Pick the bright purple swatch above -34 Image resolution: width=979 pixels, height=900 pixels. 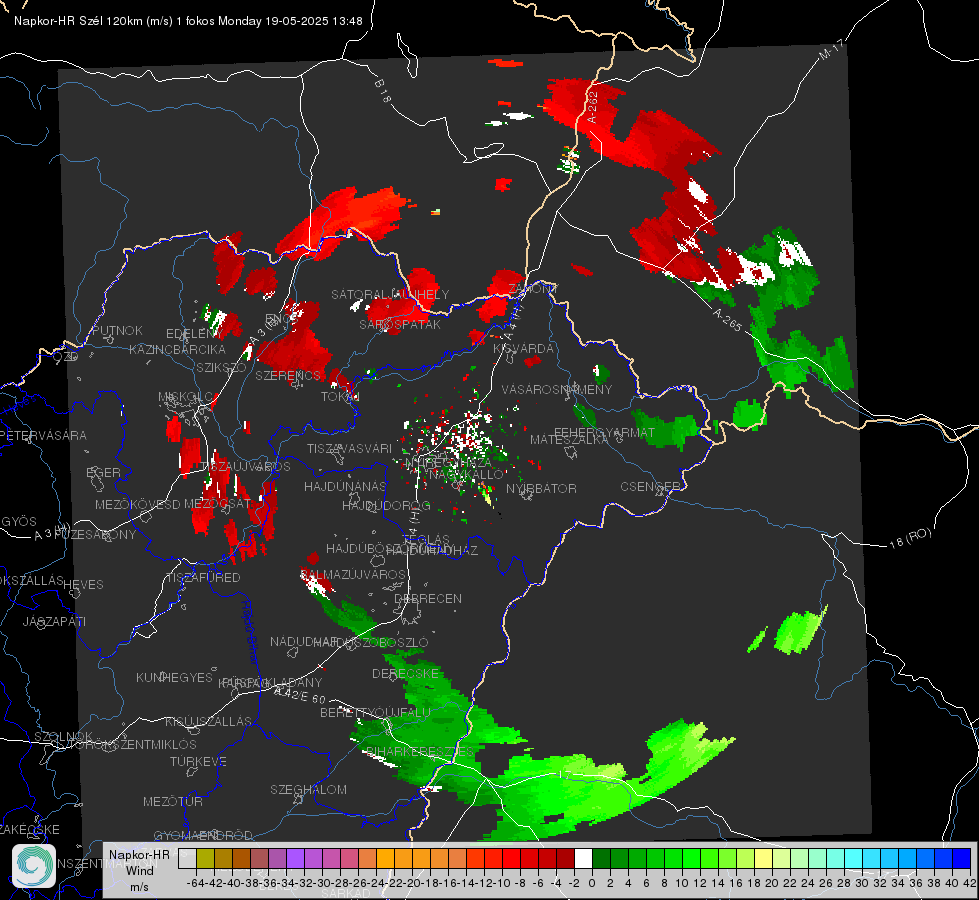[295, 858]
